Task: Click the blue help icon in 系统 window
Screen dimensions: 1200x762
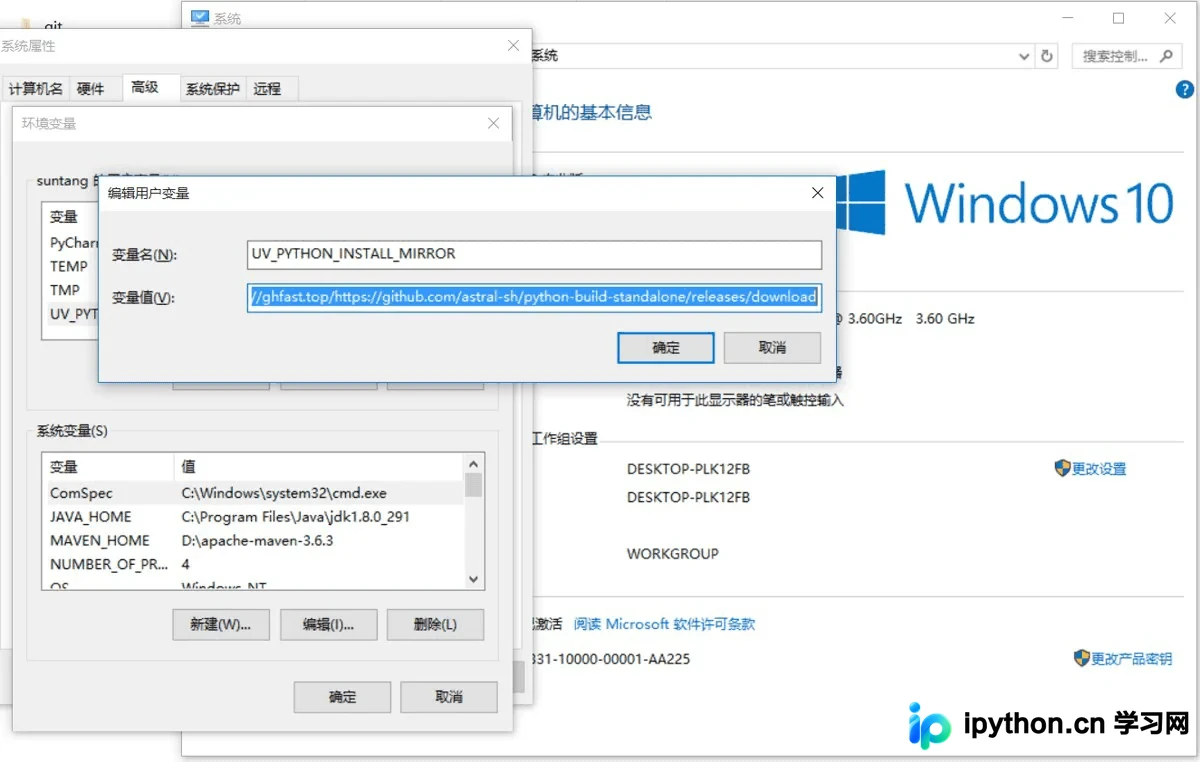Action: pyautogui.click(x=1185, y=89)
